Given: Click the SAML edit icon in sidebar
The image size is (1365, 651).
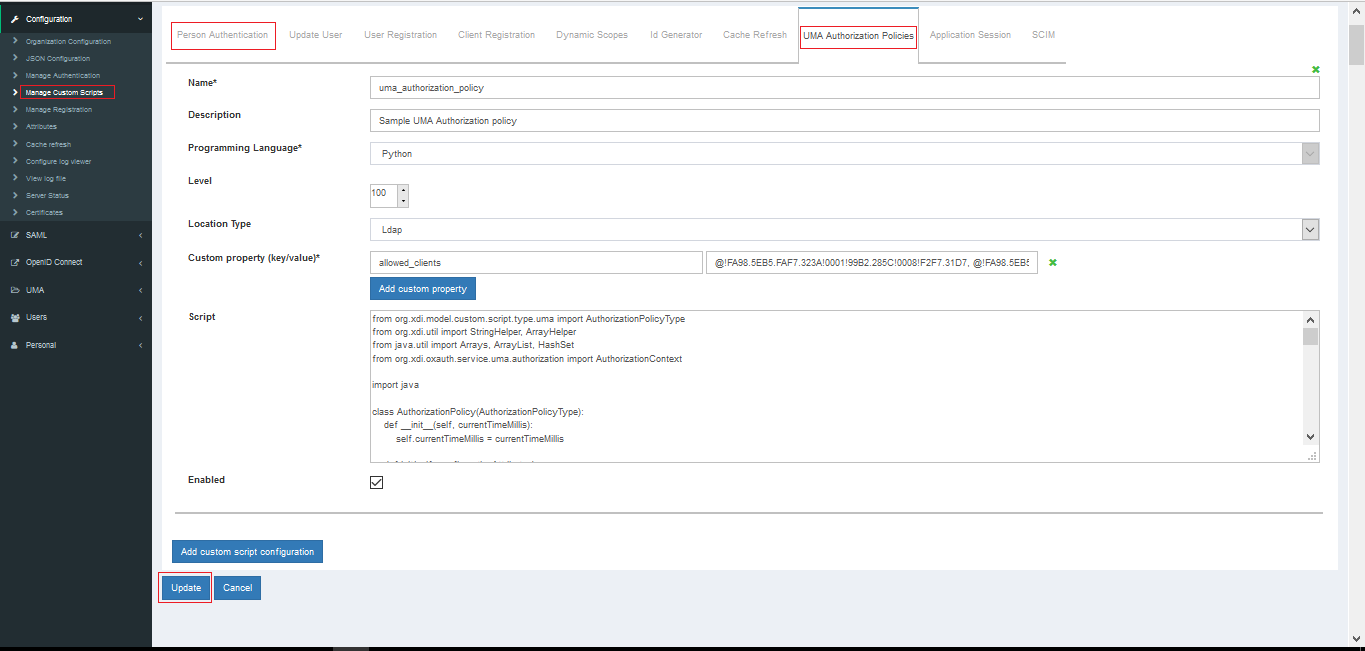Looking at the screenshot, I should point(15,235).
